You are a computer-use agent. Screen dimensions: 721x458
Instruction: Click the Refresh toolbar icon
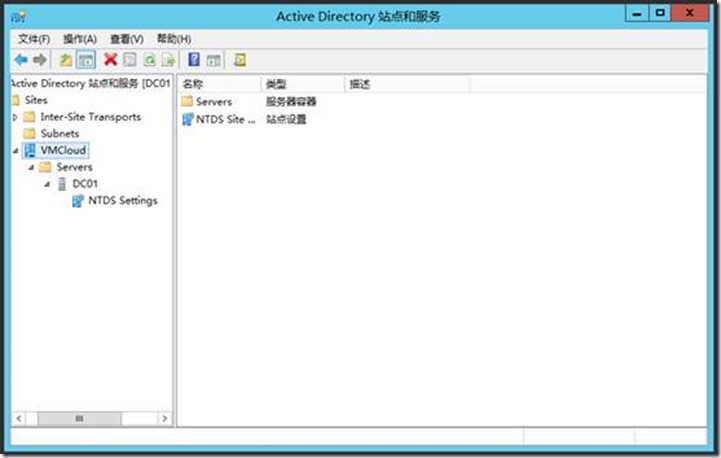(149, 60)
